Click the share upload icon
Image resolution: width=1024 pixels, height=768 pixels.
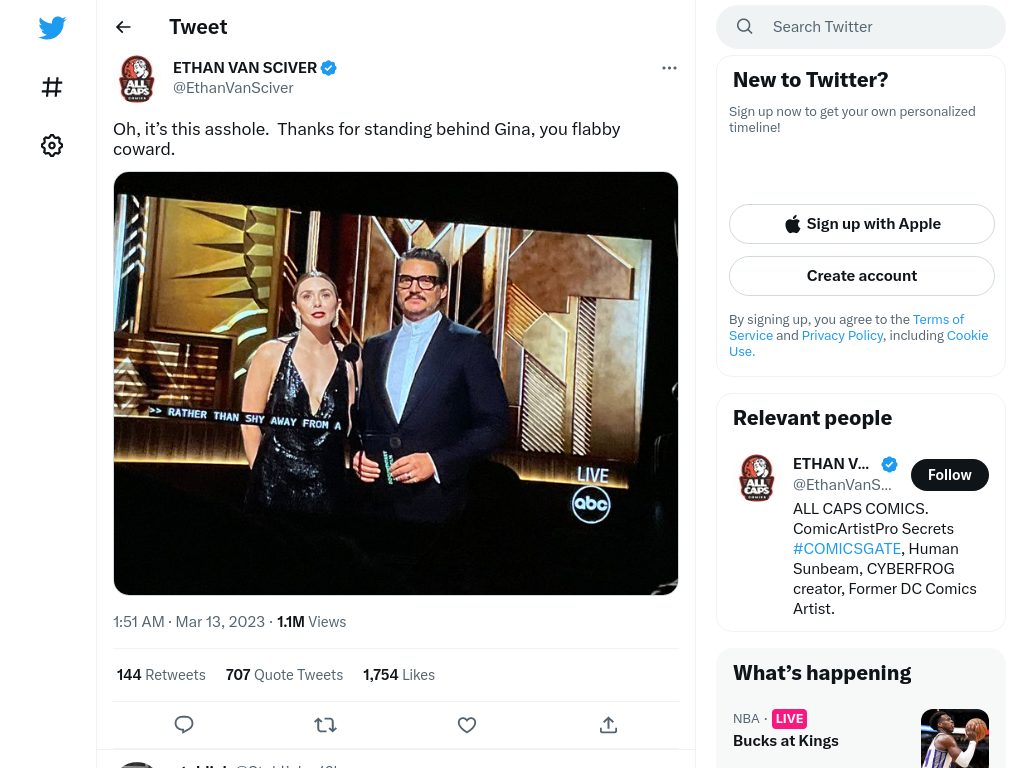point(608,724)
